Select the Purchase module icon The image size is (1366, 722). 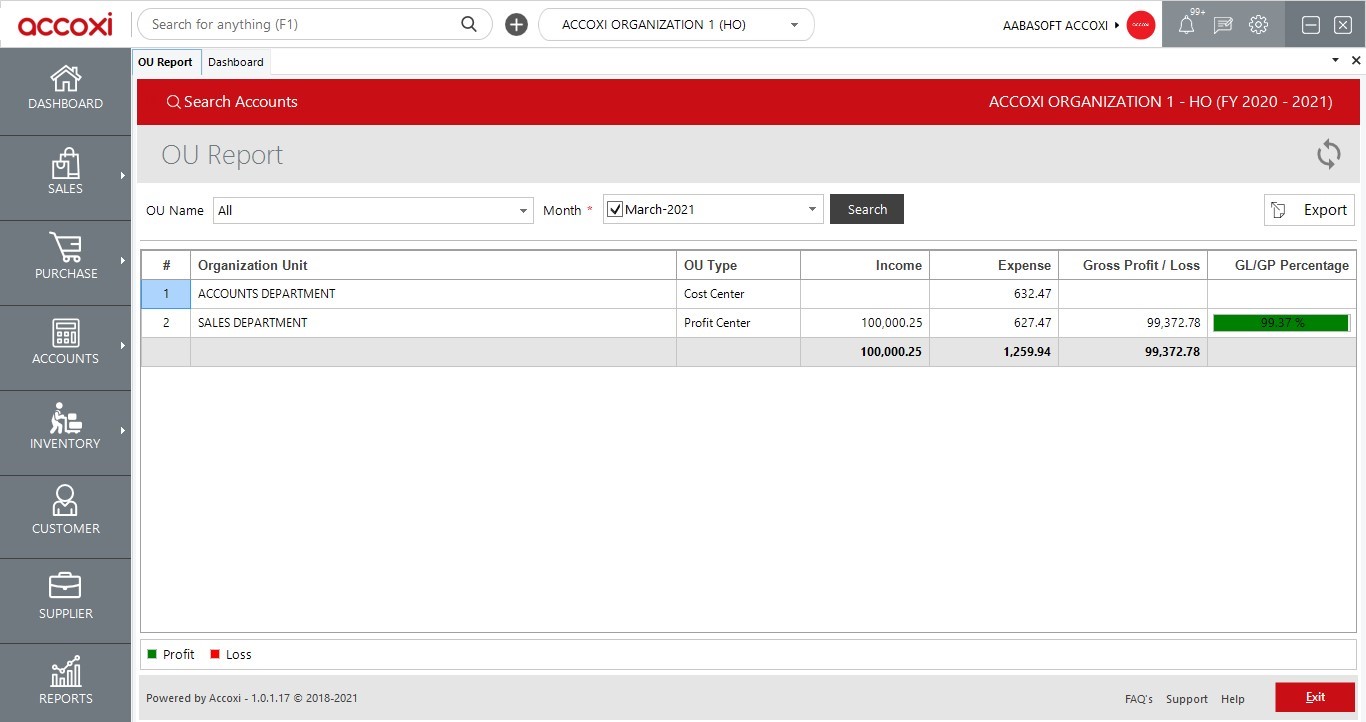[x=65, y=260]
